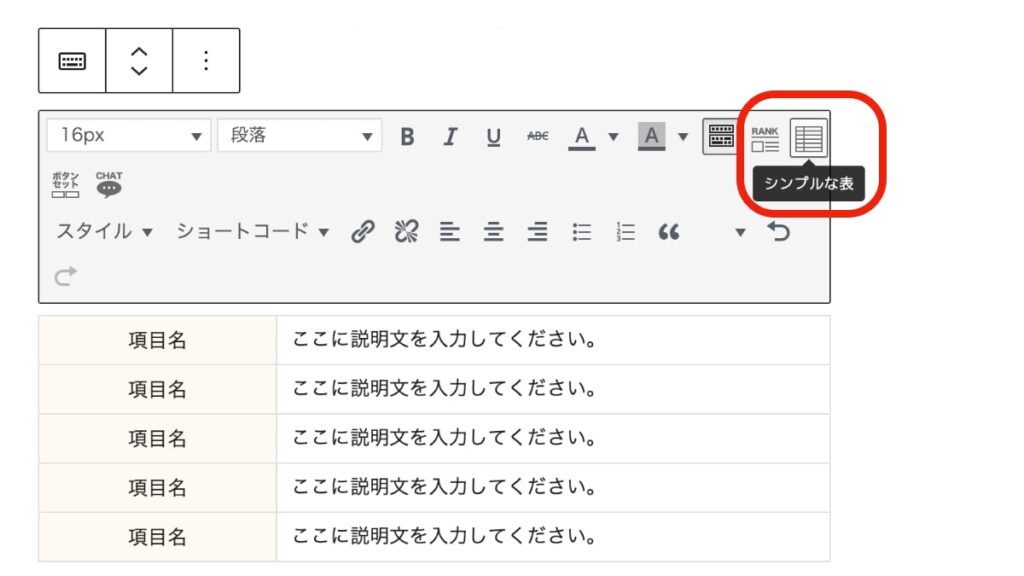Image resolution: width=1024 pixels, height=576 pixels.
Task: Insert a ボタンセット button set
Action: (65, 184)
